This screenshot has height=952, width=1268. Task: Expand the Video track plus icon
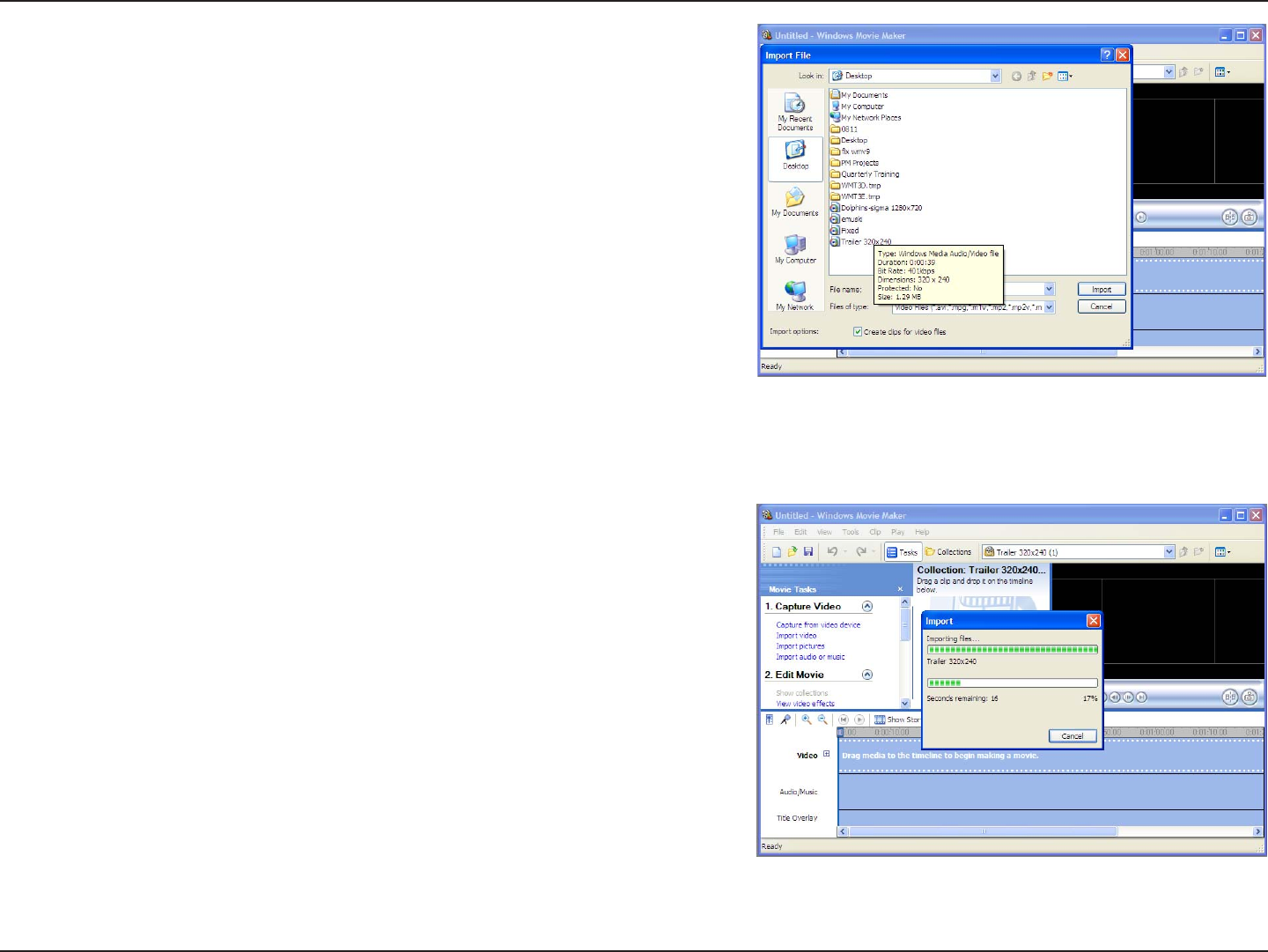(827, 754)
